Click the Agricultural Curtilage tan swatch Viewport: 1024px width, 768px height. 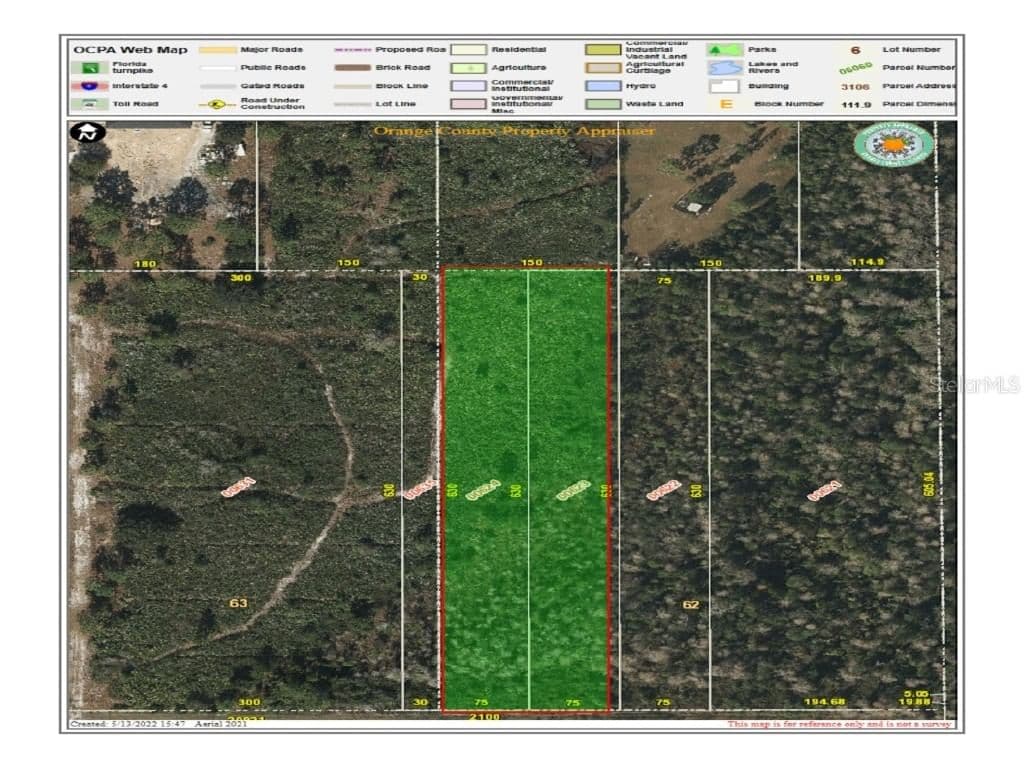click(603, 68)
